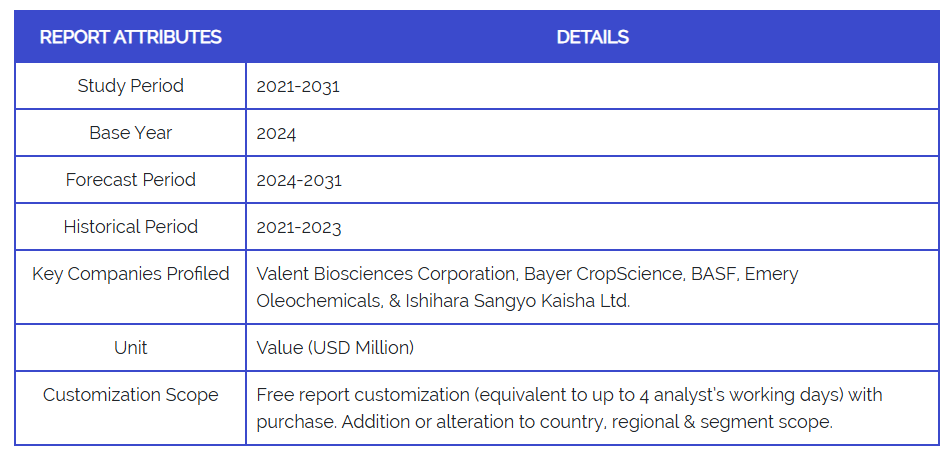
Task: Select the Study Period row label
Action: pos(130,86)
